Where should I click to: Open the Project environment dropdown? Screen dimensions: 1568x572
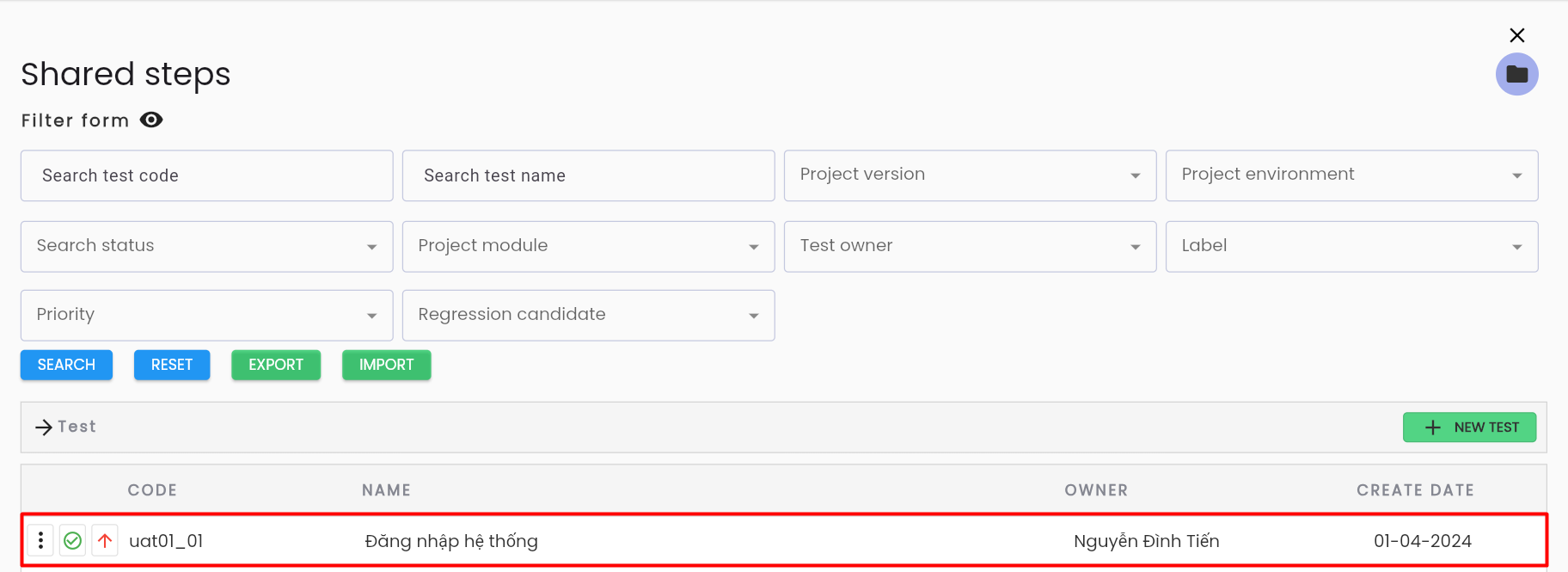[x=1351, y=175]
